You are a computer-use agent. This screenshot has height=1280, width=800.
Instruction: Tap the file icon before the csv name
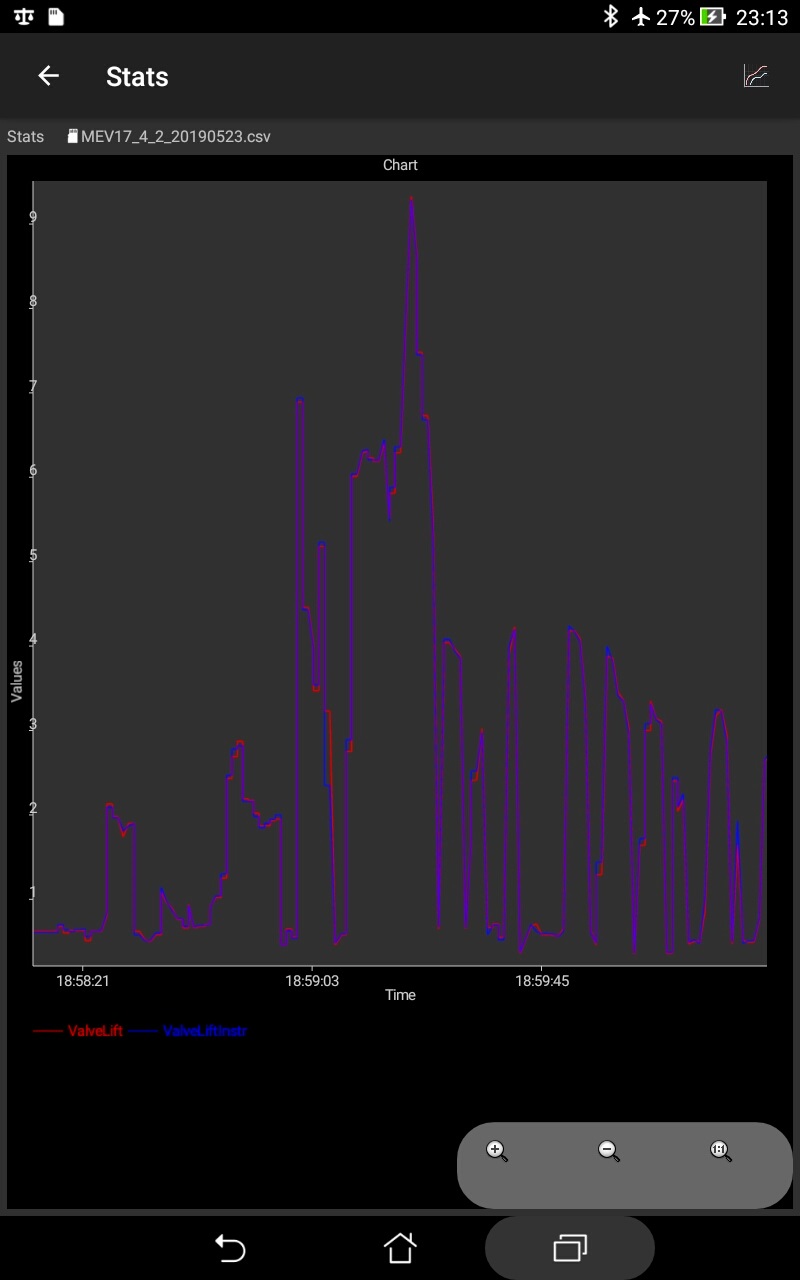pyautogui.click(x=72, y=136)
